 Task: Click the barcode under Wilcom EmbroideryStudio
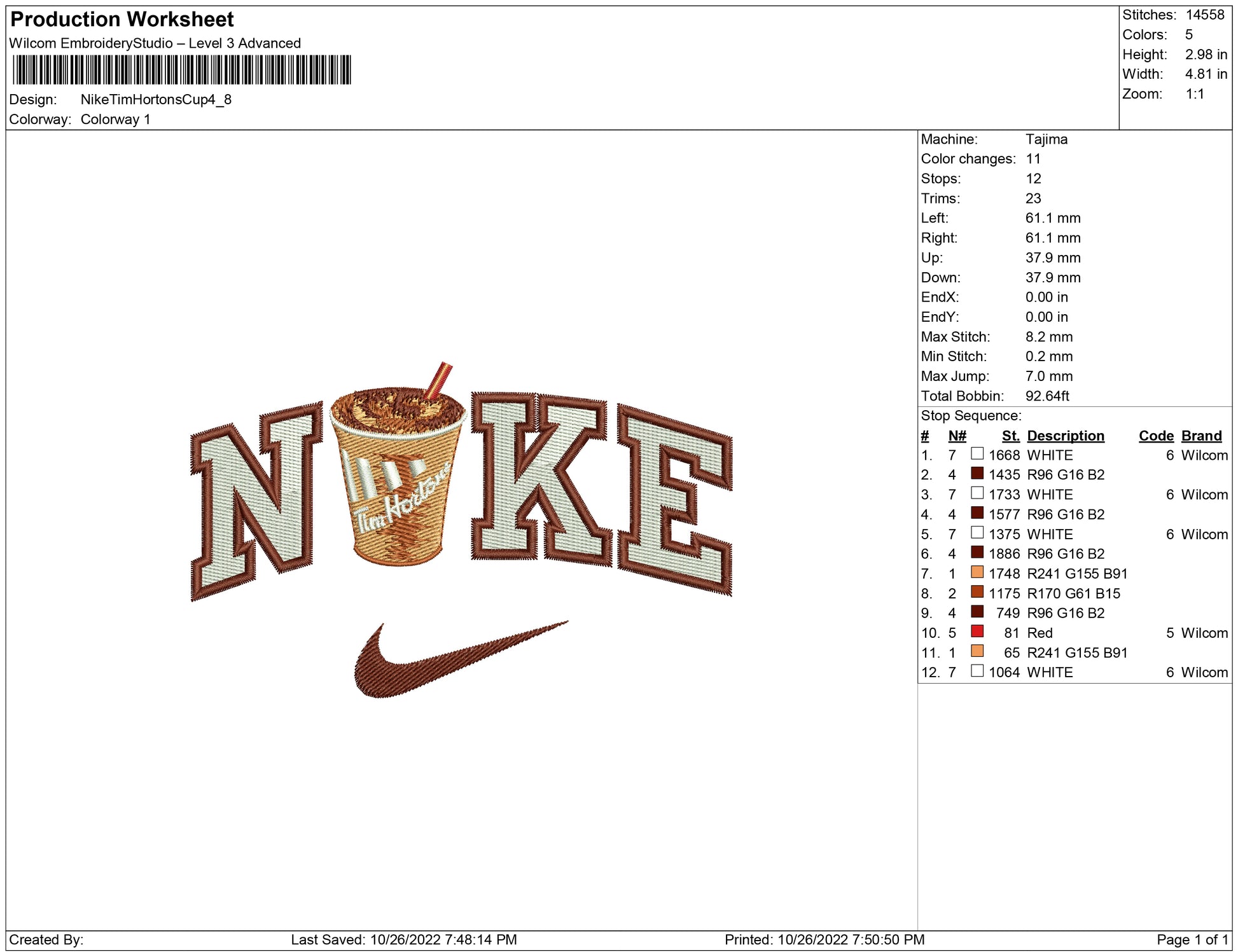coord(182,70)
